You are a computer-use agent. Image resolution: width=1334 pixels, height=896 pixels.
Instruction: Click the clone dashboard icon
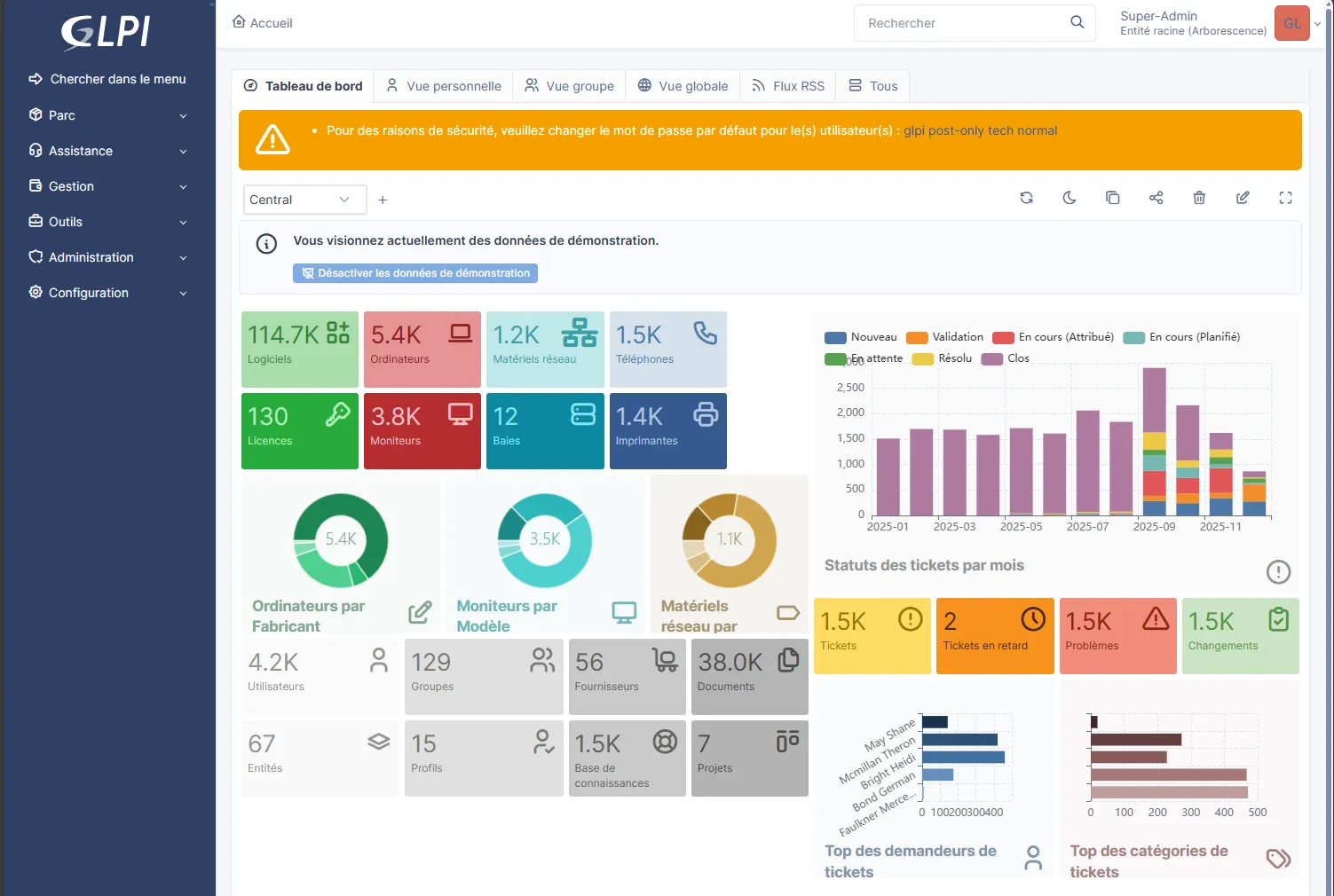1112,198
